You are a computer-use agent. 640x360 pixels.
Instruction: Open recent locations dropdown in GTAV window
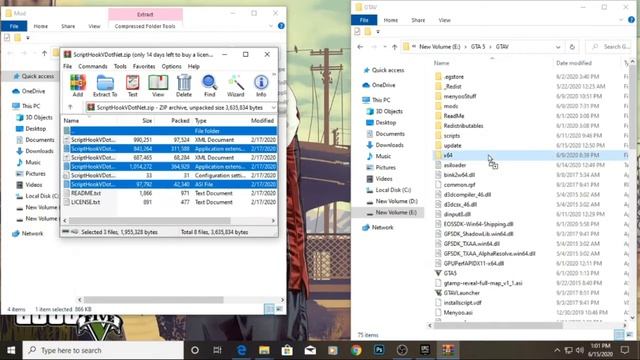[384, 47]
